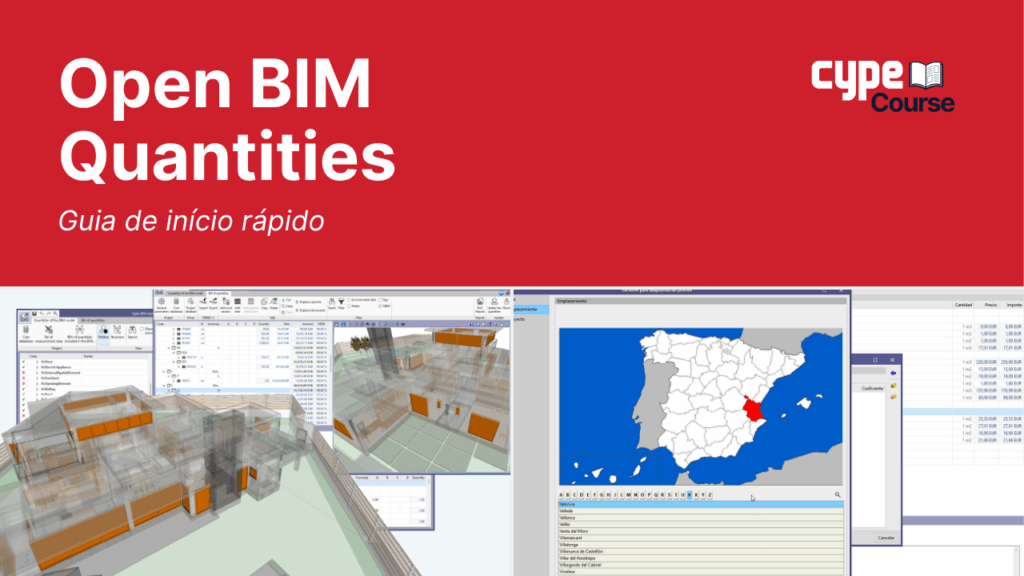Viewport: 1024px width, 576px height.
Task: Open the BoQ Reports icon
Action: tap(479, 304)
